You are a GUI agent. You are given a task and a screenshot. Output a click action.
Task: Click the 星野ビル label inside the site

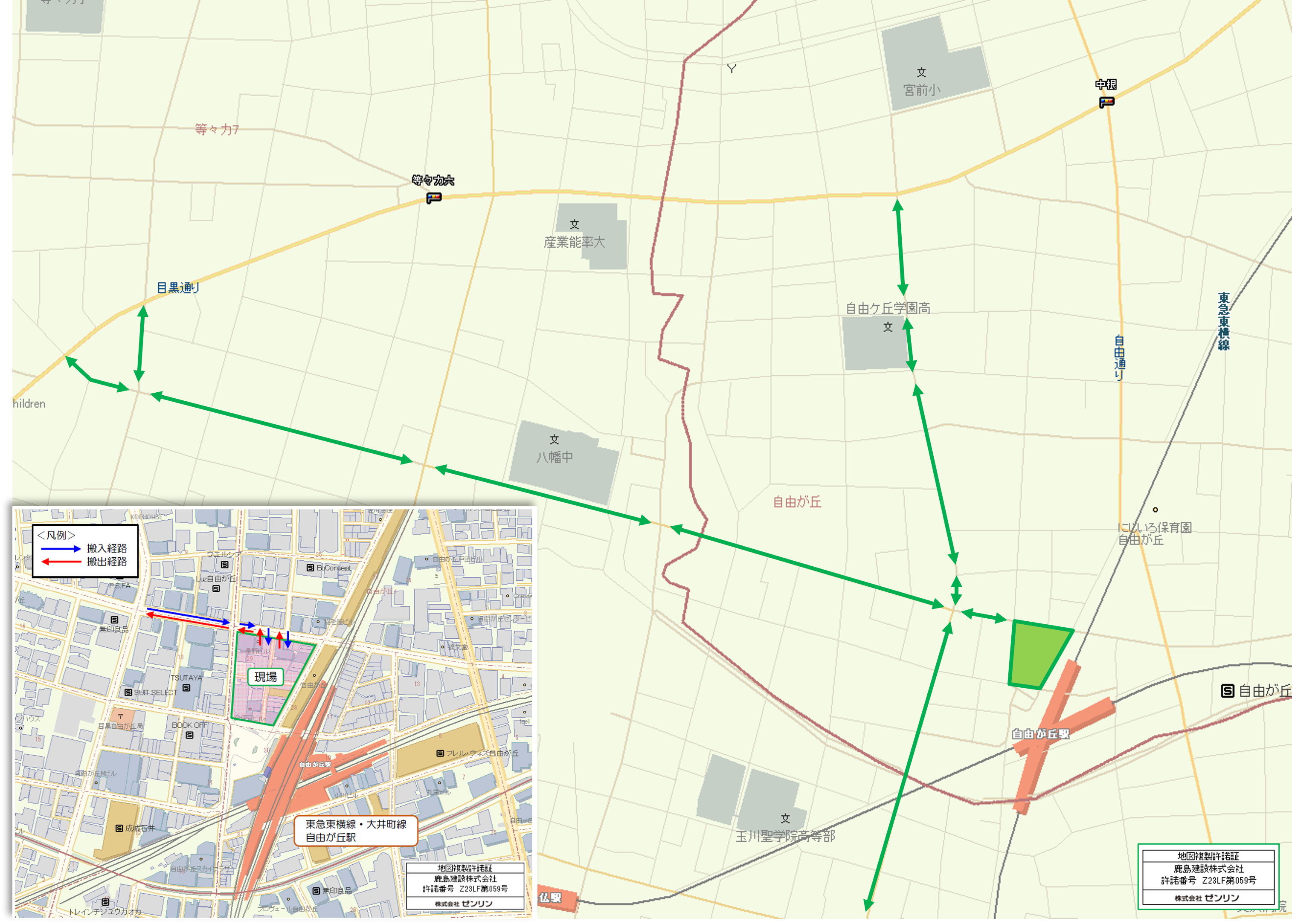(257, 652)
